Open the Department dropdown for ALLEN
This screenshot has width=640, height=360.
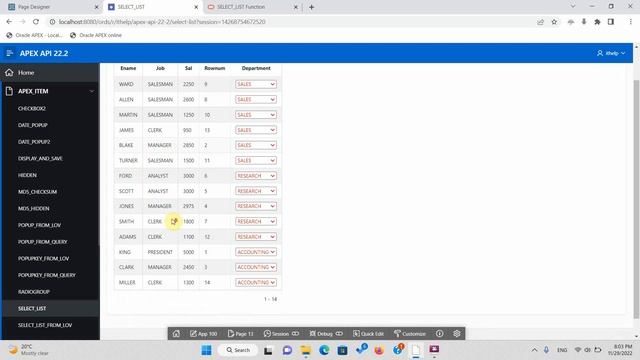click(x=256, y=99)
